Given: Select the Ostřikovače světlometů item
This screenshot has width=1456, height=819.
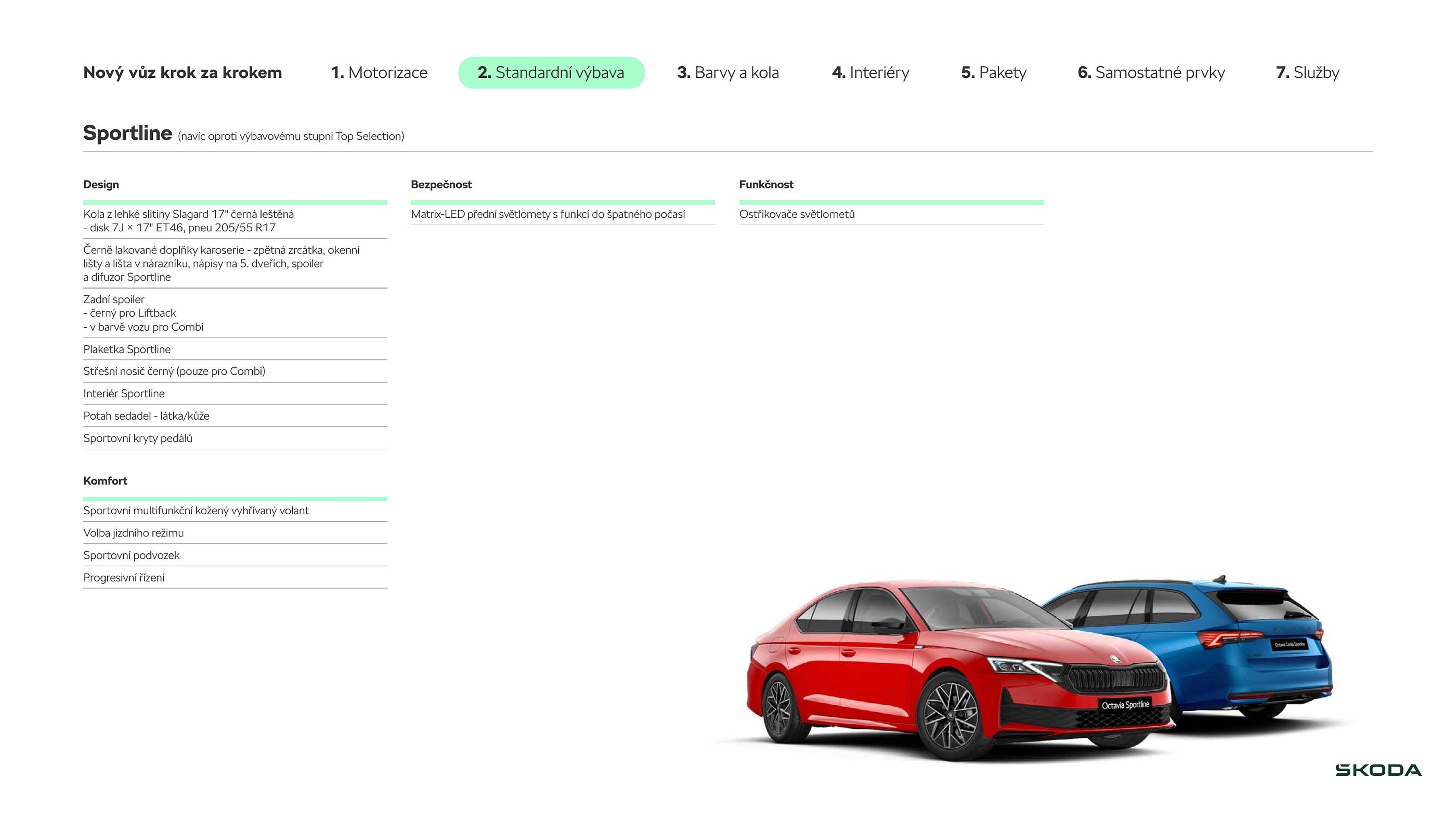Looking at the screenshot, I should (798, 214).
